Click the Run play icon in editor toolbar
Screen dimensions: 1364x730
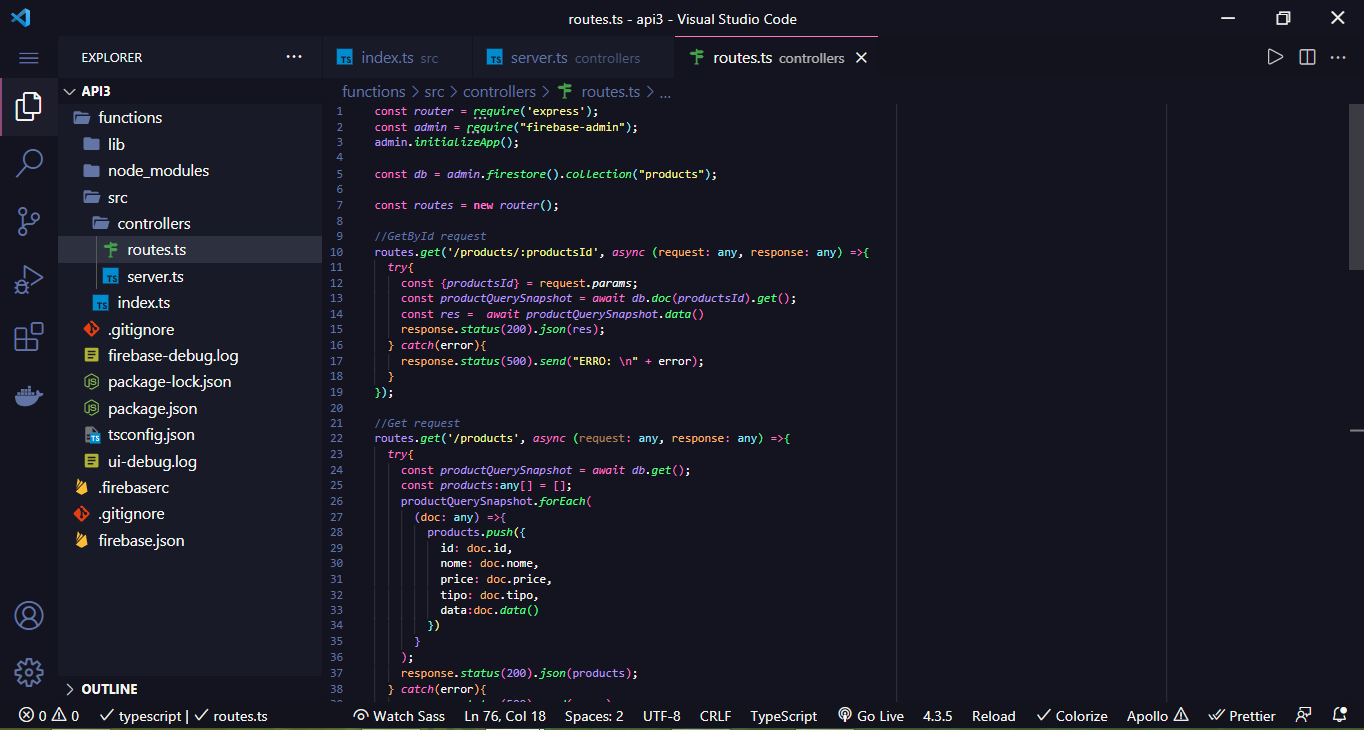(1275, 57)
